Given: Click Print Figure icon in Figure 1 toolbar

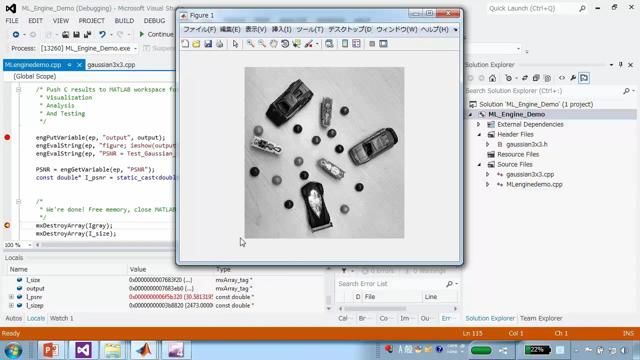Looking at the screenshot, I should (220, 44).
